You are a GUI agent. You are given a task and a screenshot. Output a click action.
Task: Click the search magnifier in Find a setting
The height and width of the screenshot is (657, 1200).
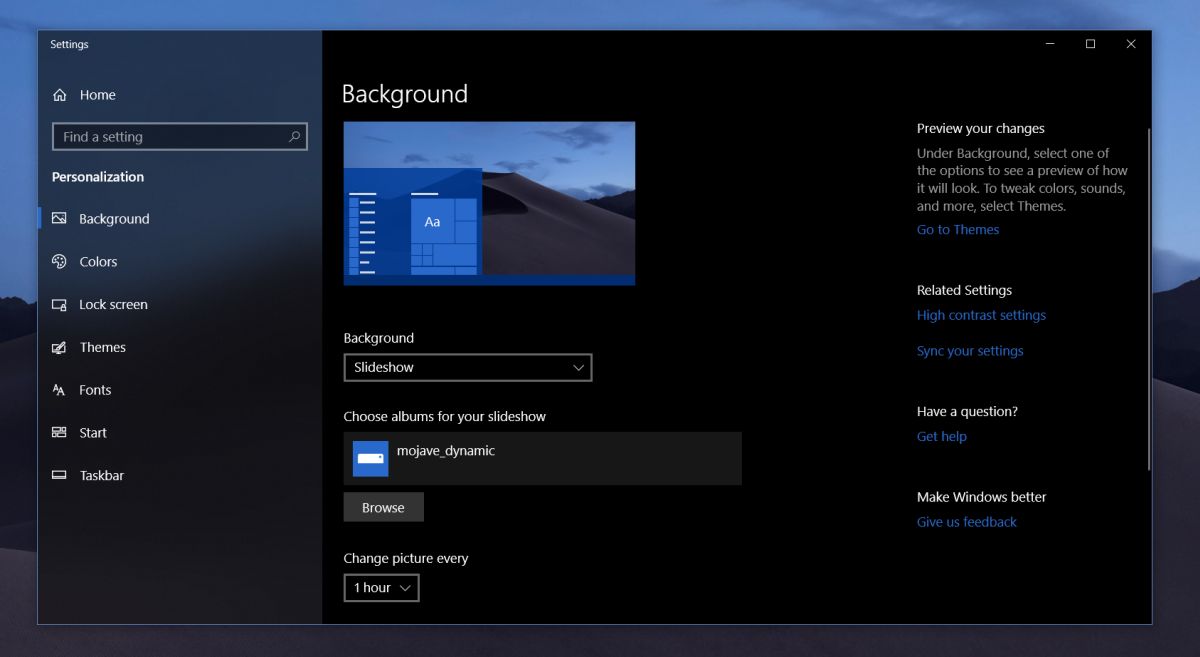(x=295, y=136)
